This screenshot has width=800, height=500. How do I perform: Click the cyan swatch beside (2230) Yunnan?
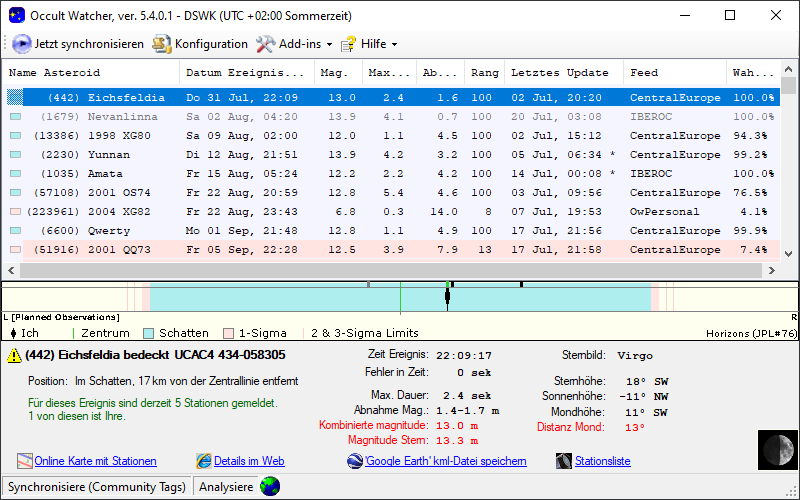(x=15, y=155)
